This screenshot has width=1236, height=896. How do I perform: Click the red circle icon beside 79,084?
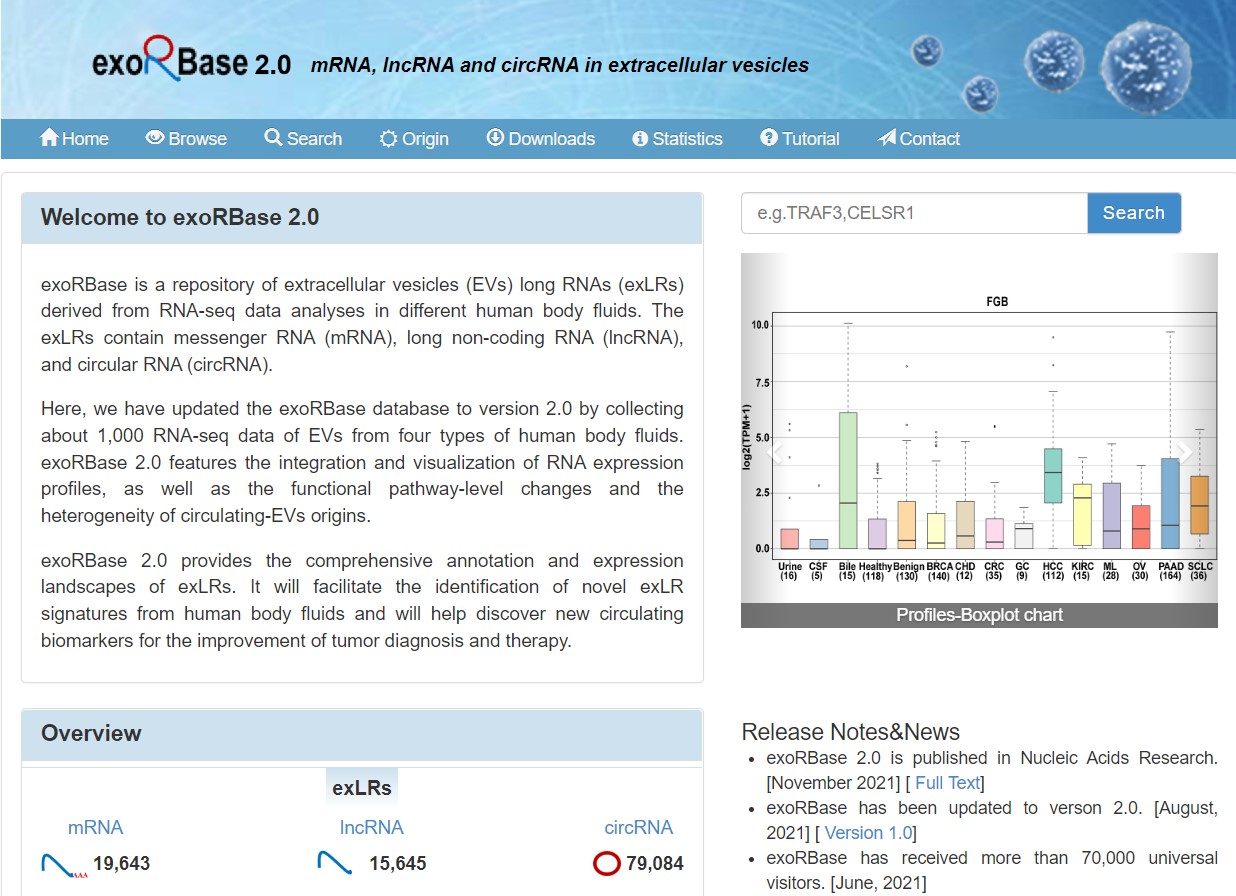[607, 863]
